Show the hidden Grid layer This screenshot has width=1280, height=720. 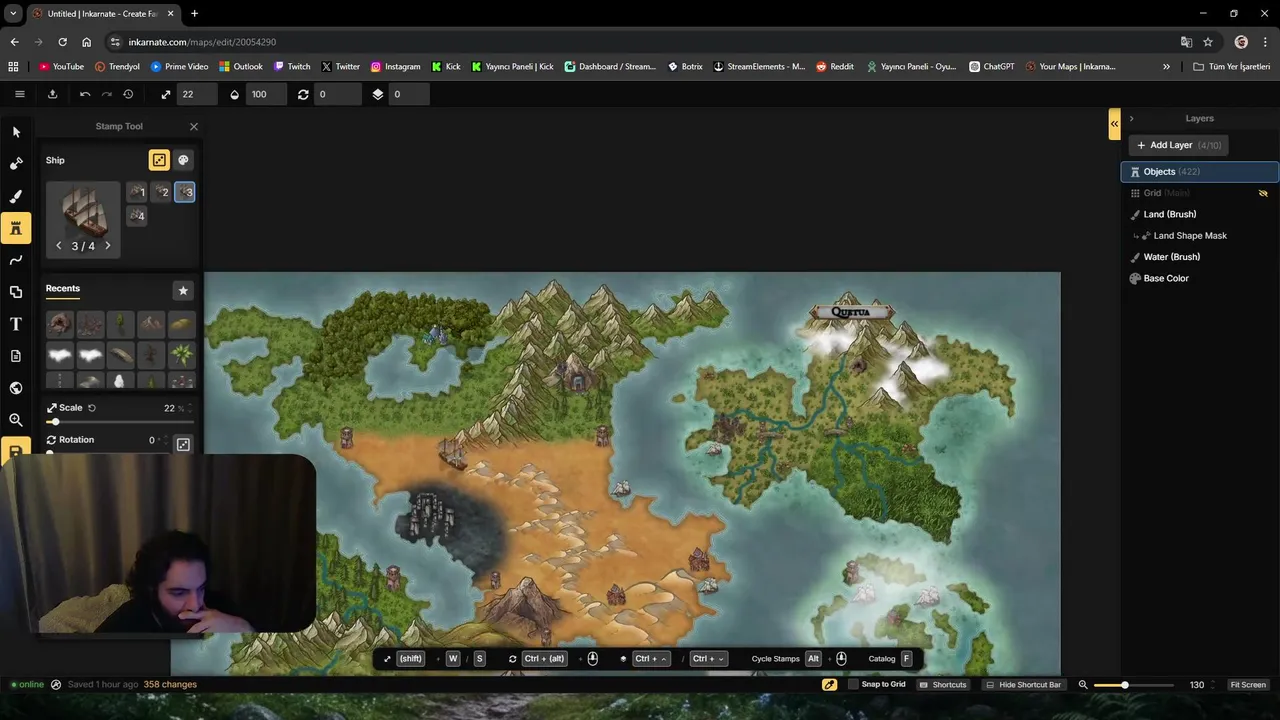[1263, 193]
